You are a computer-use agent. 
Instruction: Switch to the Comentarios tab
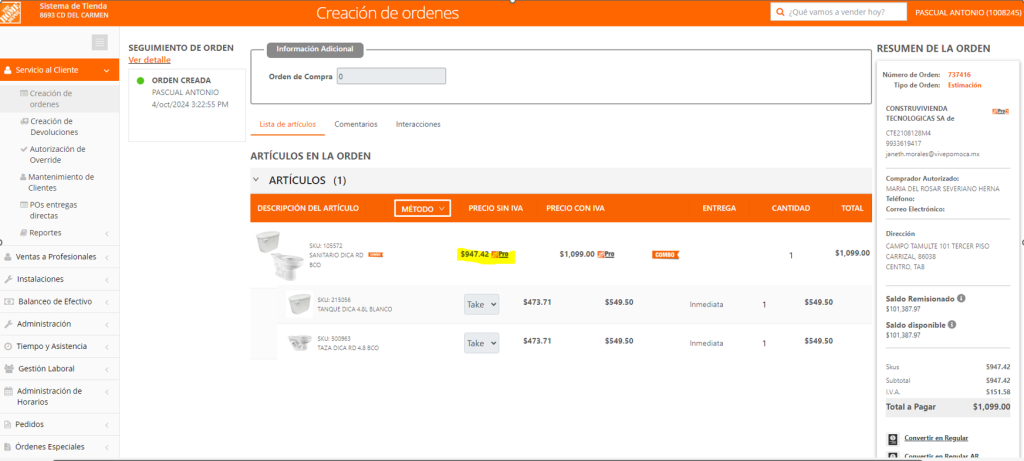tap(356, 124)
